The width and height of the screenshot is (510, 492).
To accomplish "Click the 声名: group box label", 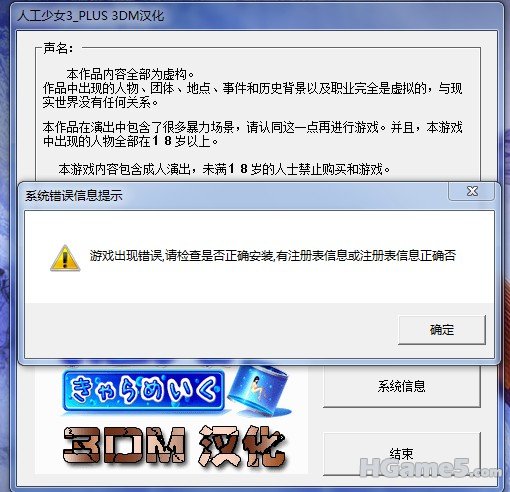I will click(58, 48).
